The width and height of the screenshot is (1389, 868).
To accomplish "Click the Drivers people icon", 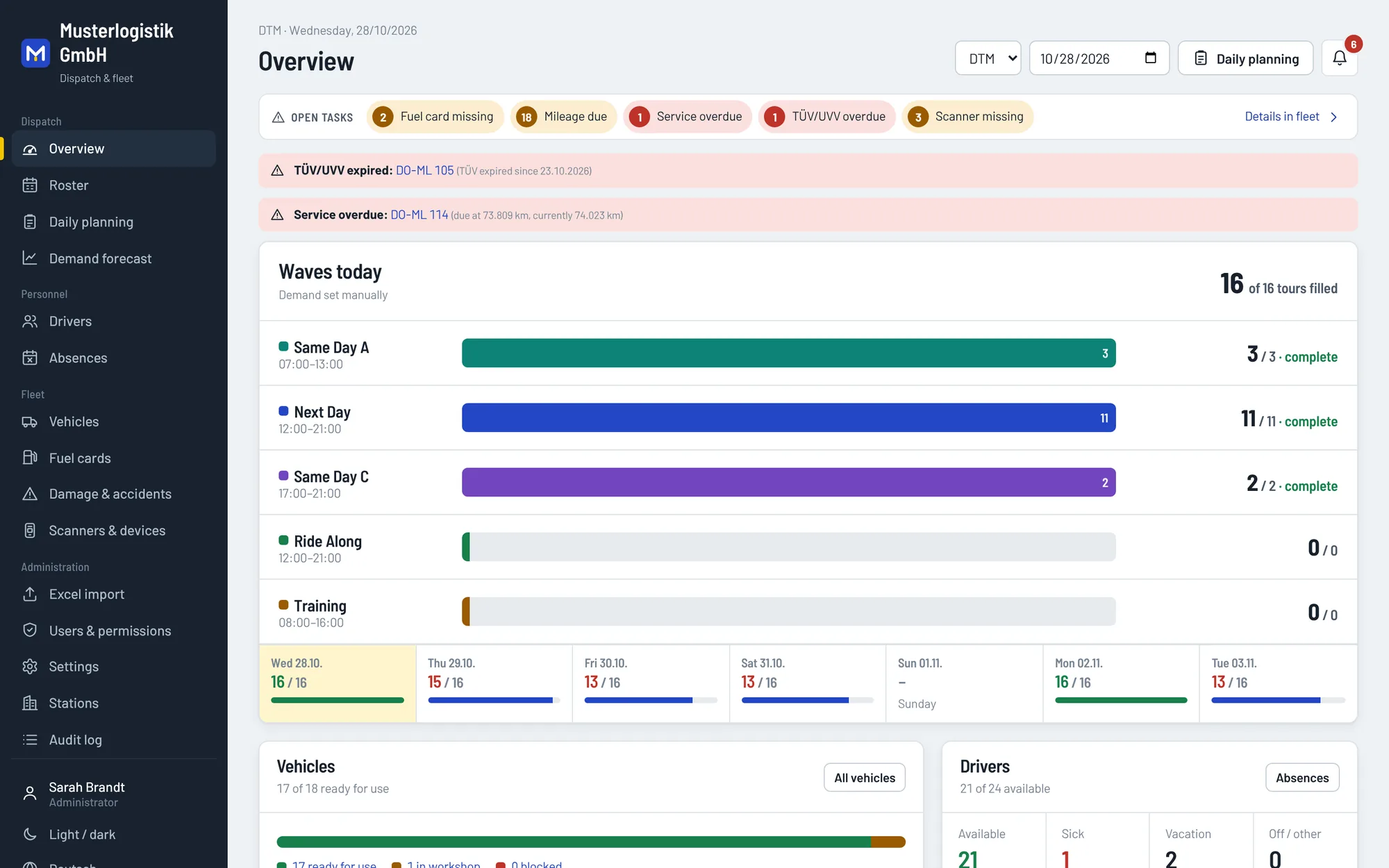I will click(30, 322).
